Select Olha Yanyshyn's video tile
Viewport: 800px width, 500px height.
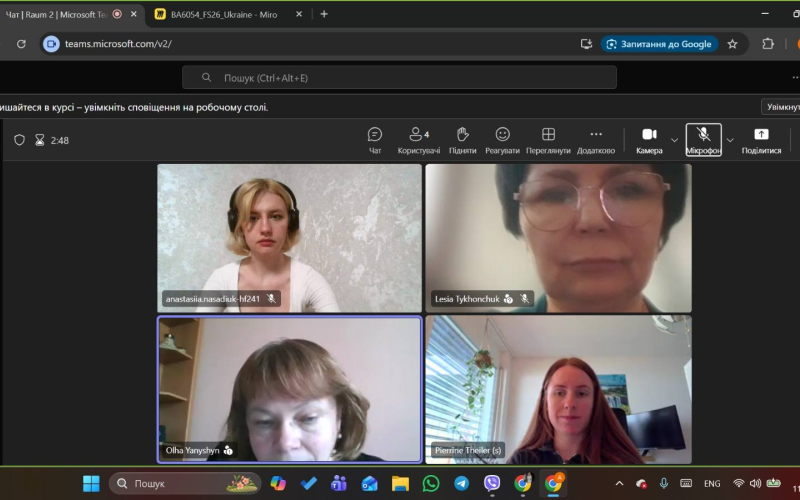point(289,389)
